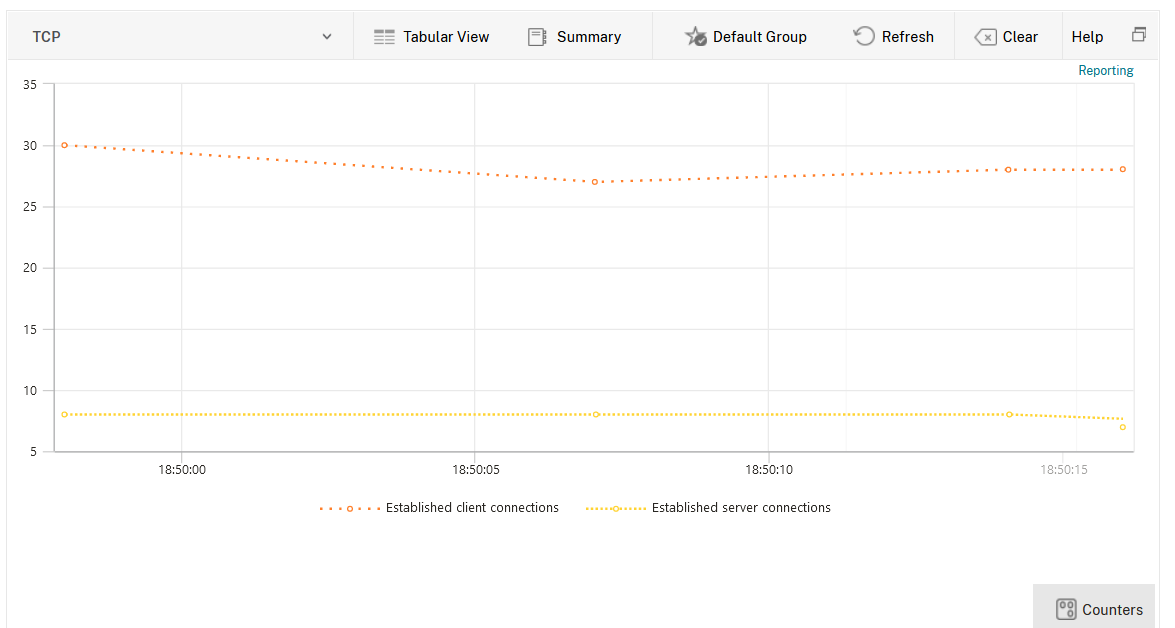Image resolution: width=1175 pixels, height=628 pixels.
Task: Open the Summary view
Action: tap(589, 37)
